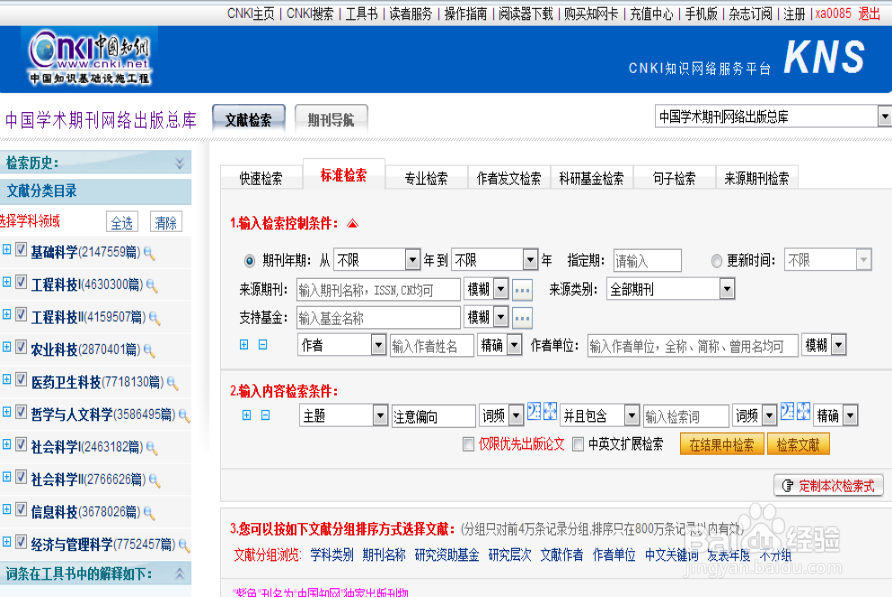Expand the 基础科学 tree node
Image resolution: width=892 pixels, height=598 pixels.
[x=7, y=249]
